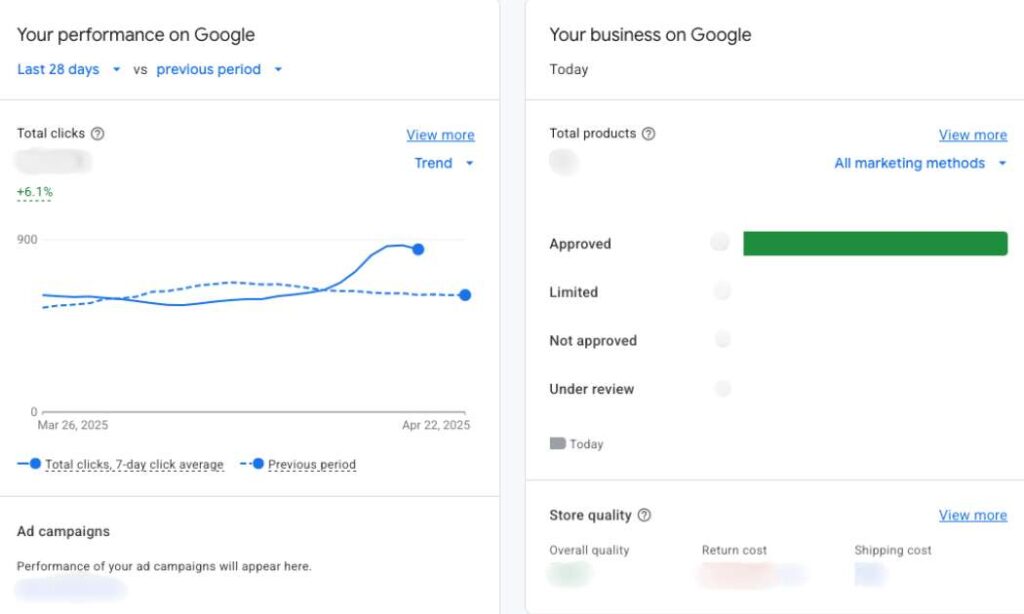
Task: Click View more link for Store quality
Action: [972, 515]
